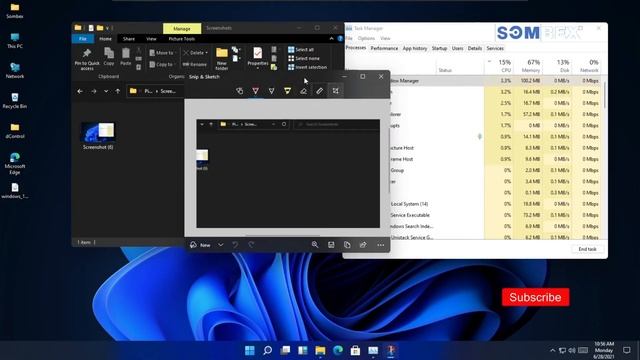Switch to the Explorer View ribbon tab

tap(151, 39)
